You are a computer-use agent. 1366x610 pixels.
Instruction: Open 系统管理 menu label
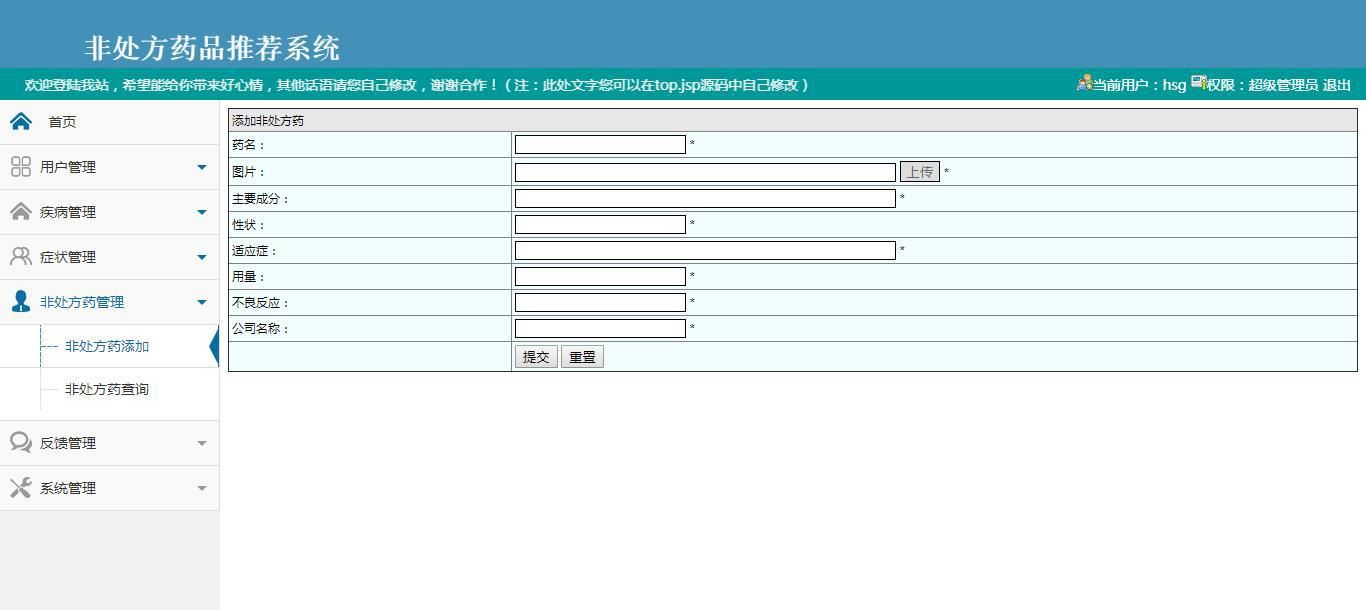pyautogui.click(x=68, y=488)
